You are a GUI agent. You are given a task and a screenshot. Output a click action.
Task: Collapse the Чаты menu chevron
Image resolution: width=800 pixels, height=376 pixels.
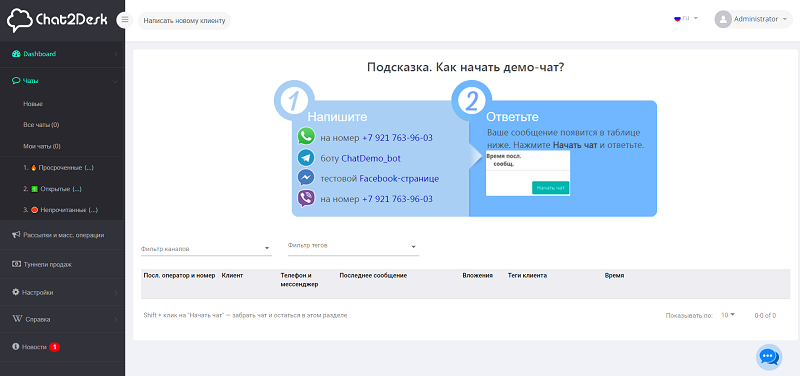[x=116, y=81]
